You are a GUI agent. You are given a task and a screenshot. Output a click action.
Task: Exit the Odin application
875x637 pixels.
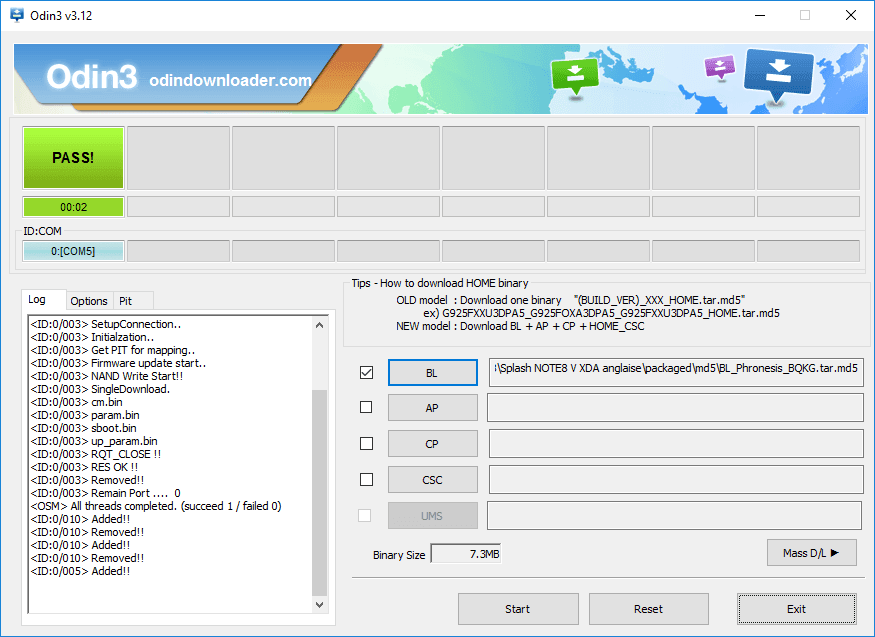click(796, 609)
